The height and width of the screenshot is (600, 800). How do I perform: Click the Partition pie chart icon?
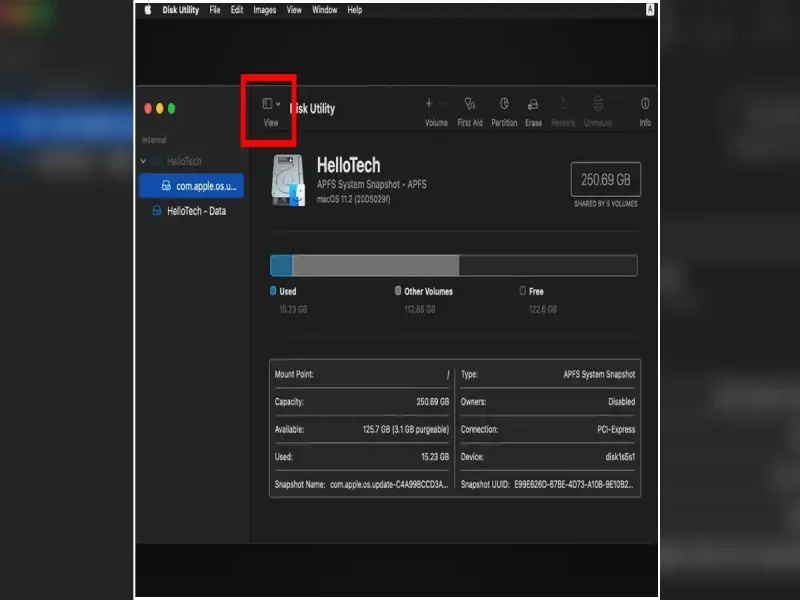(504, 104)
